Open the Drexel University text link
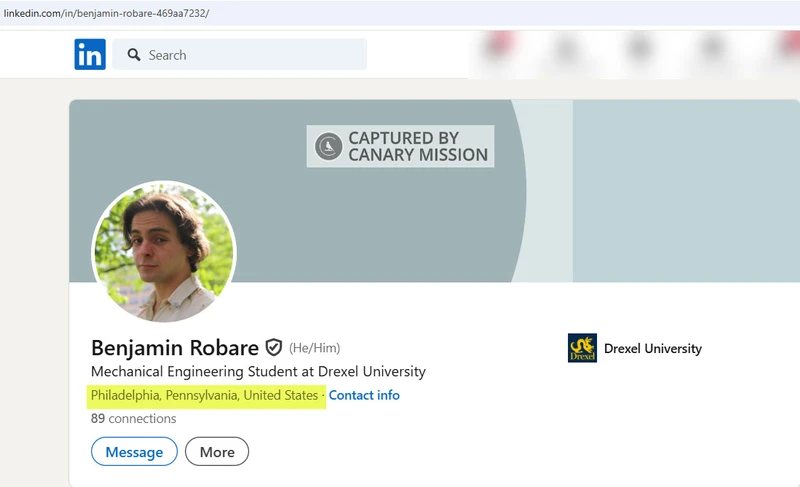This screenshot has width=800, height=487. (653, 349)
